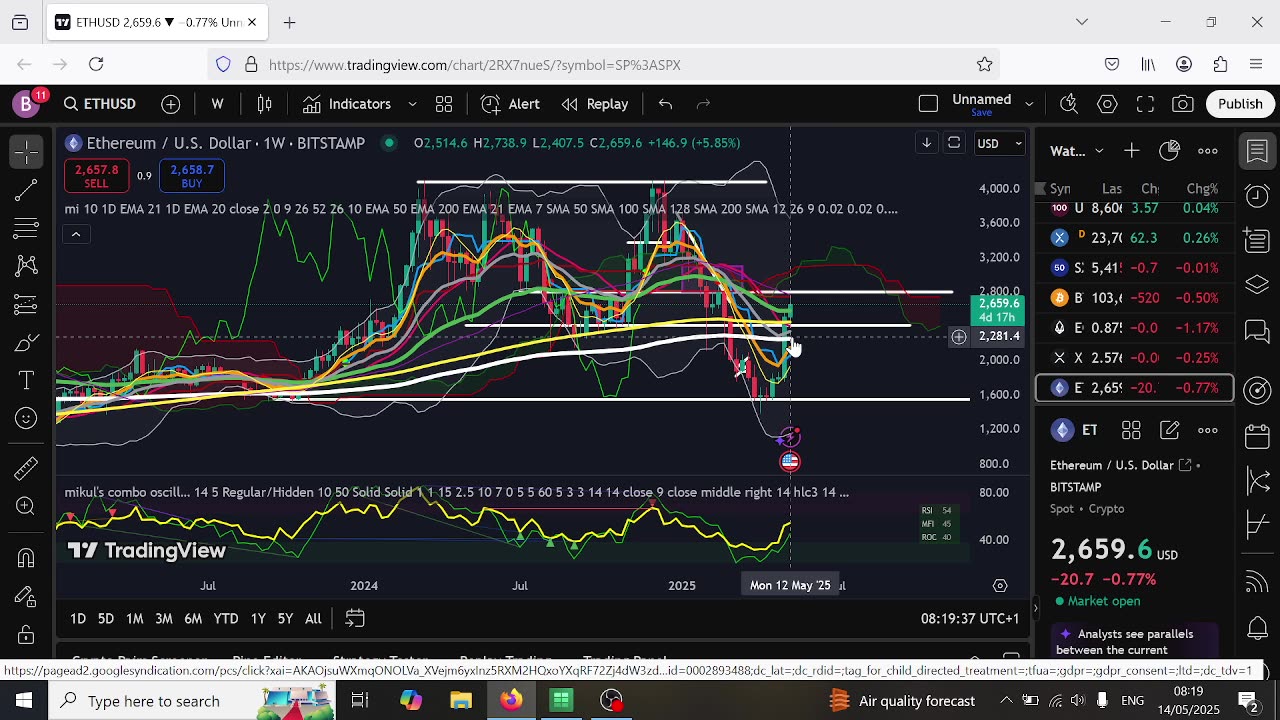Click the 2,657.8 SELL button
This screenshot has height=720, width=1280.
[96, 177]
